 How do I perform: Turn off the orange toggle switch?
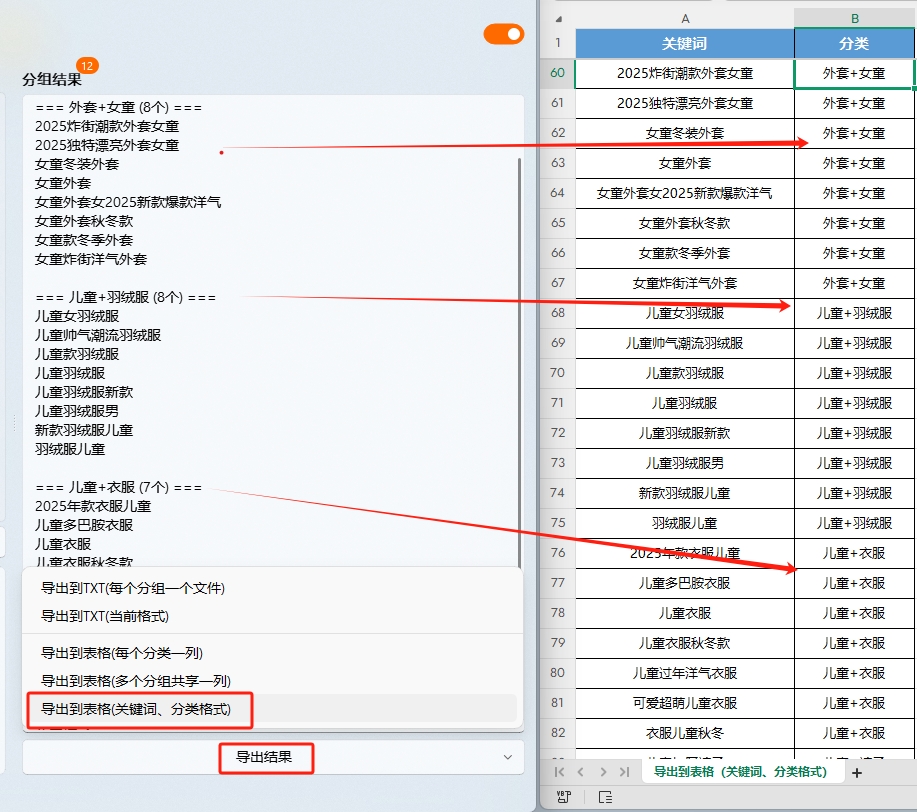tap(503, 33)
